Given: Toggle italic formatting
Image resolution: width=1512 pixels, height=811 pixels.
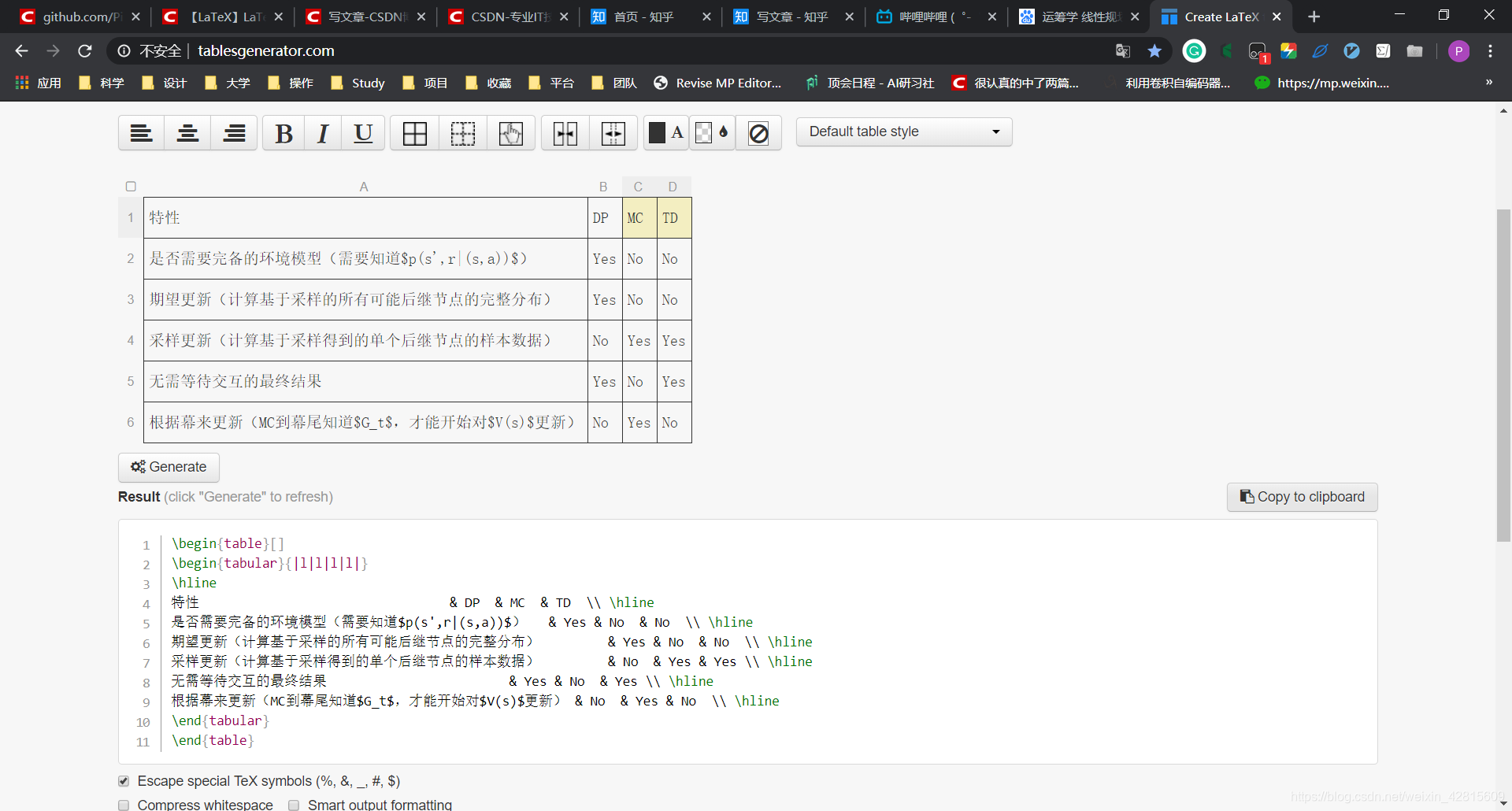Looking at the screenshot, I should coord(323,132).
